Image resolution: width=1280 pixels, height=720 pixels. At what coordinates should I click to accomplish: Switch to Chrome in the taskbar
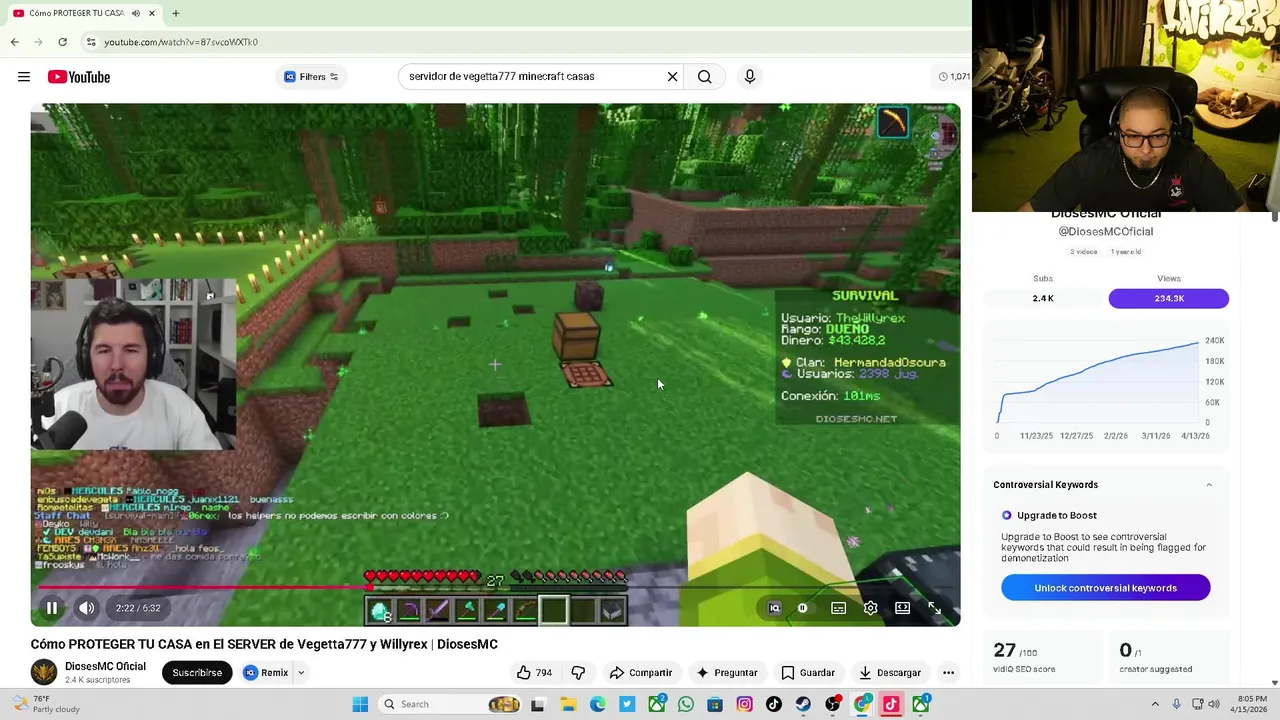[x=862, y=704]
